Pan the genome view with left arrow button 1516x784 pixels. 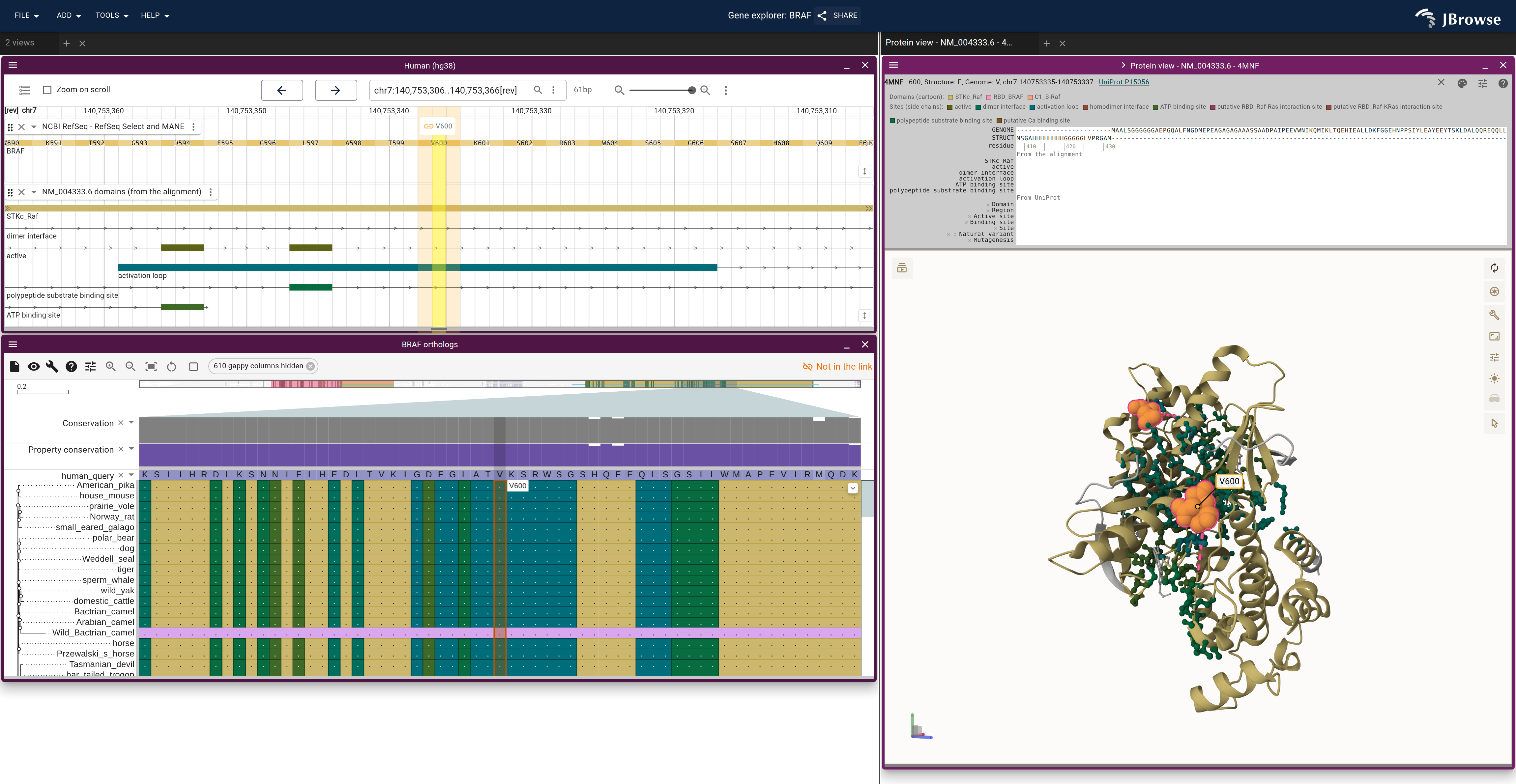point(282,90)
